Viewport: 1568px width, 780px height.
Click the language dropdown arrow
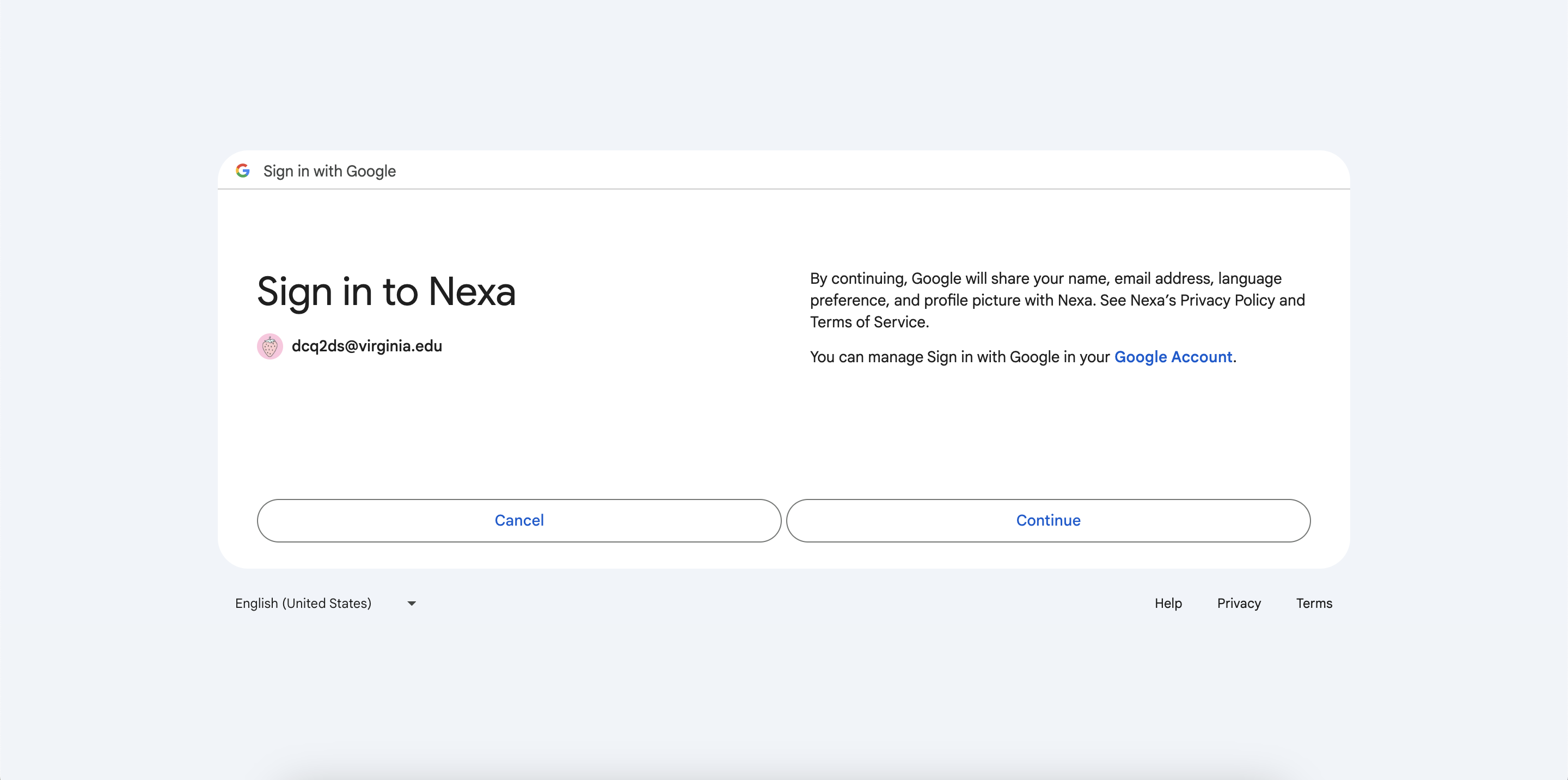412,604
